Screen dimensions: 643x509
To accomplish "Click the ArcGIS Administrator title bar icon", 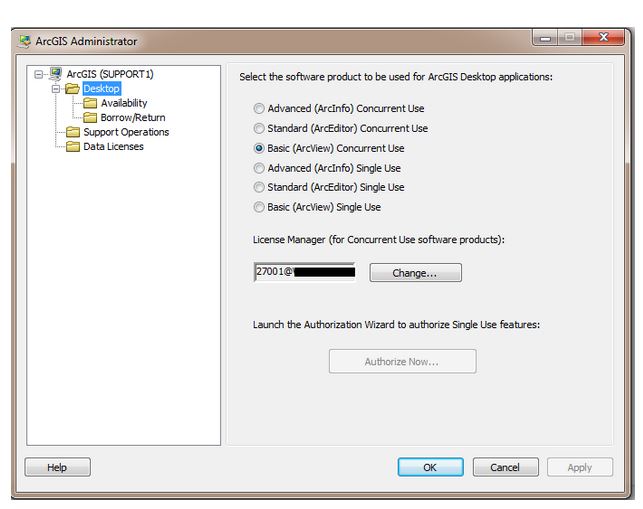I will pyautogui.click(x=25, y=41).
